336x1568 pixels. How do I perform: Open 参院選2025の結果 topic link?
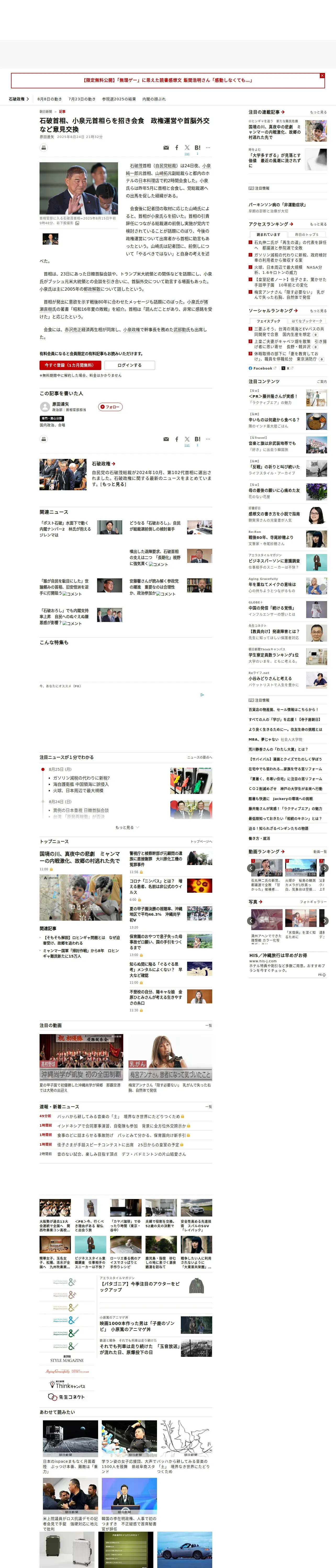[119, 99]
